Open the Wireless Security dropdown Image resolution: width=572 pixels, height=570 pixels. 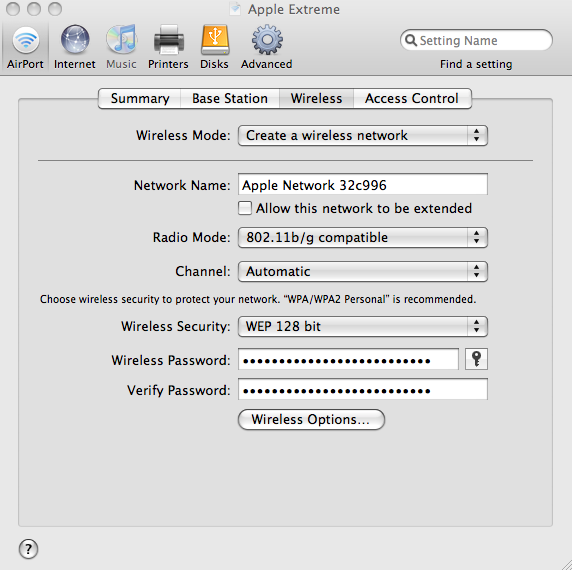point(363,326)
